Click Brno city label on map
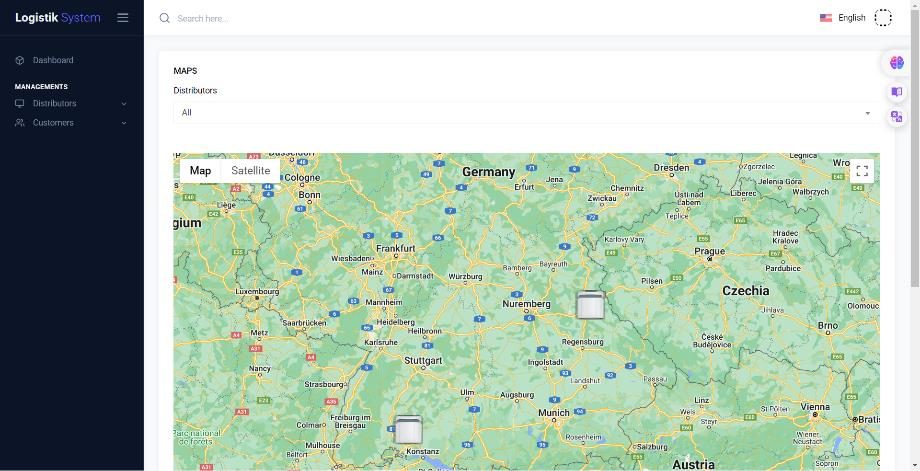 click(x=828, y=325)
